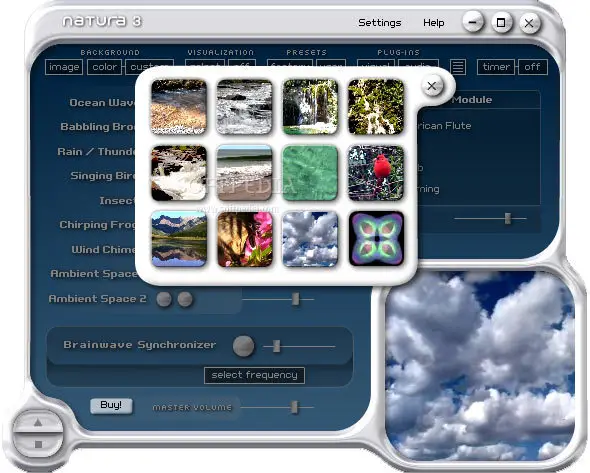The image size is (590, 473).
Task: Pick the pebble stream shore thumbnail
Action: pyautogui.click(x=179, y=107)
